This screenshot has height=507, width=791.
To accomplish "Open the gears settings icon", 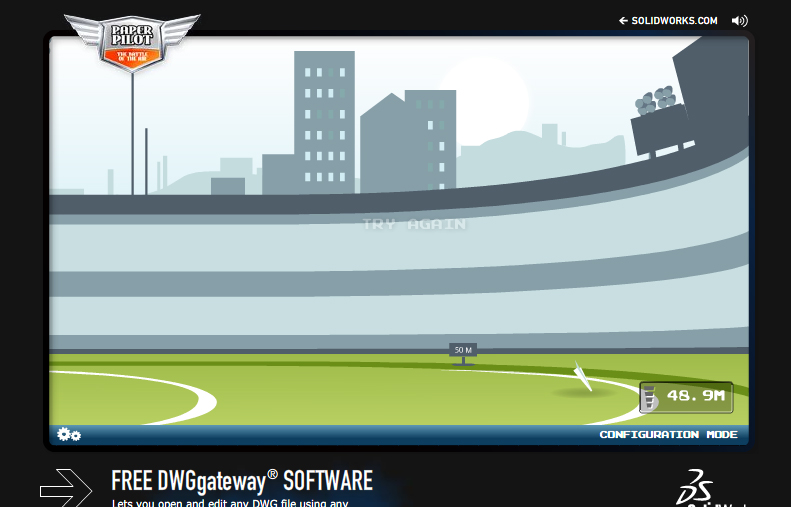I will coord(69,434).
